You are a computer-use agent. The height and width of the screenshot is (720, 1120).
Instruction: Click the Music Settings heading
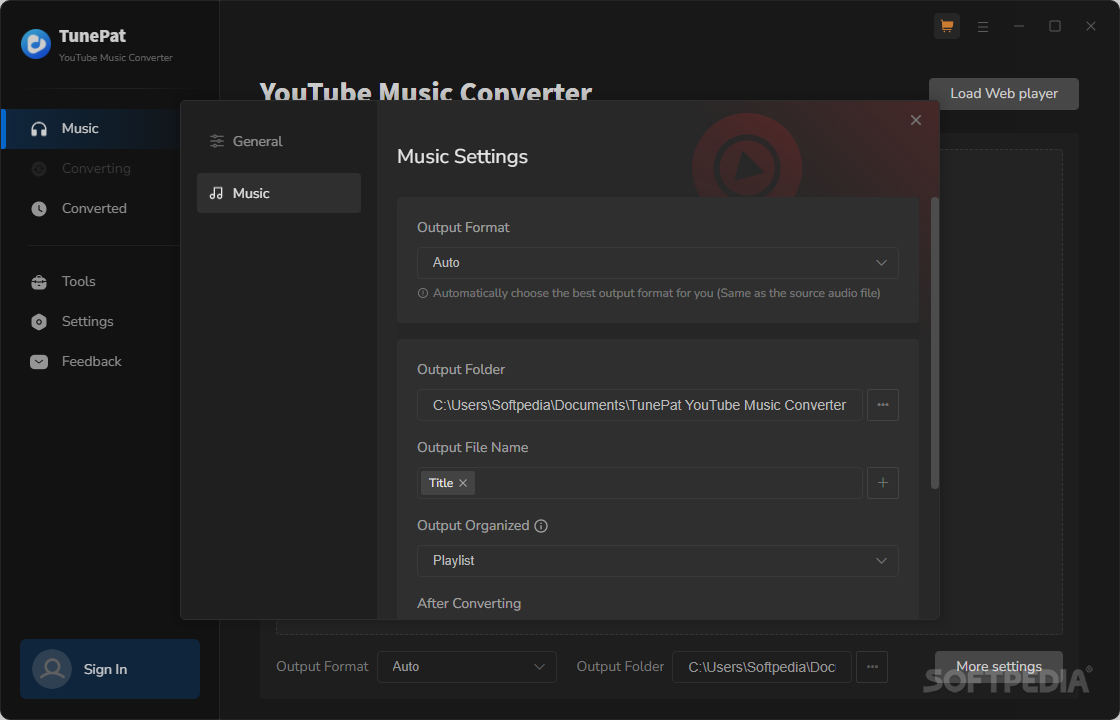point(462,156)
